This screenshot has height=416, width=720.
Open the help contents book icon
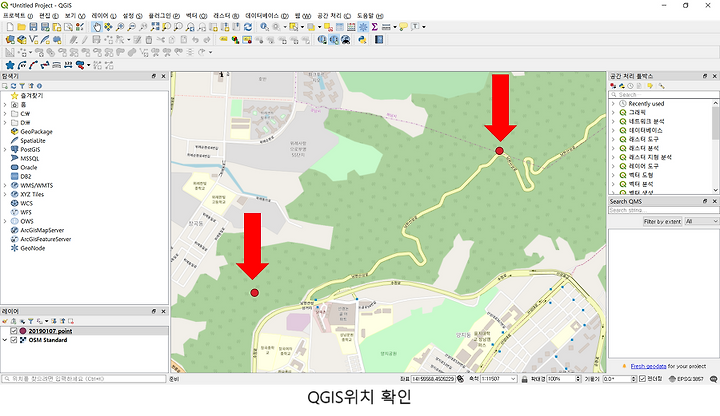point(379,40)
